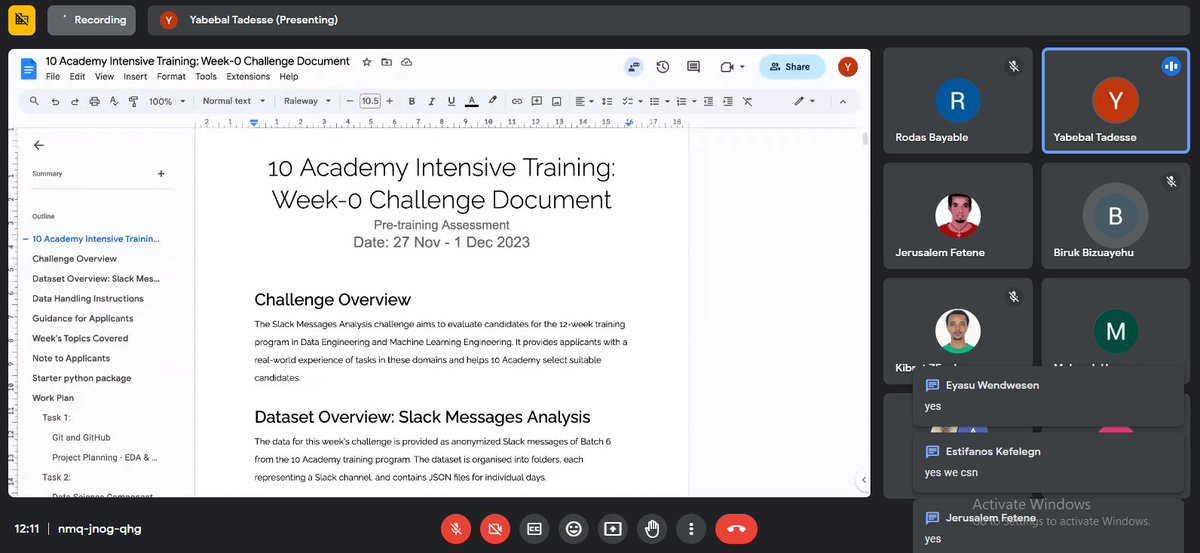The image size is (1200, 553).
Task: Show document comments icon
Action: [693, 67]
